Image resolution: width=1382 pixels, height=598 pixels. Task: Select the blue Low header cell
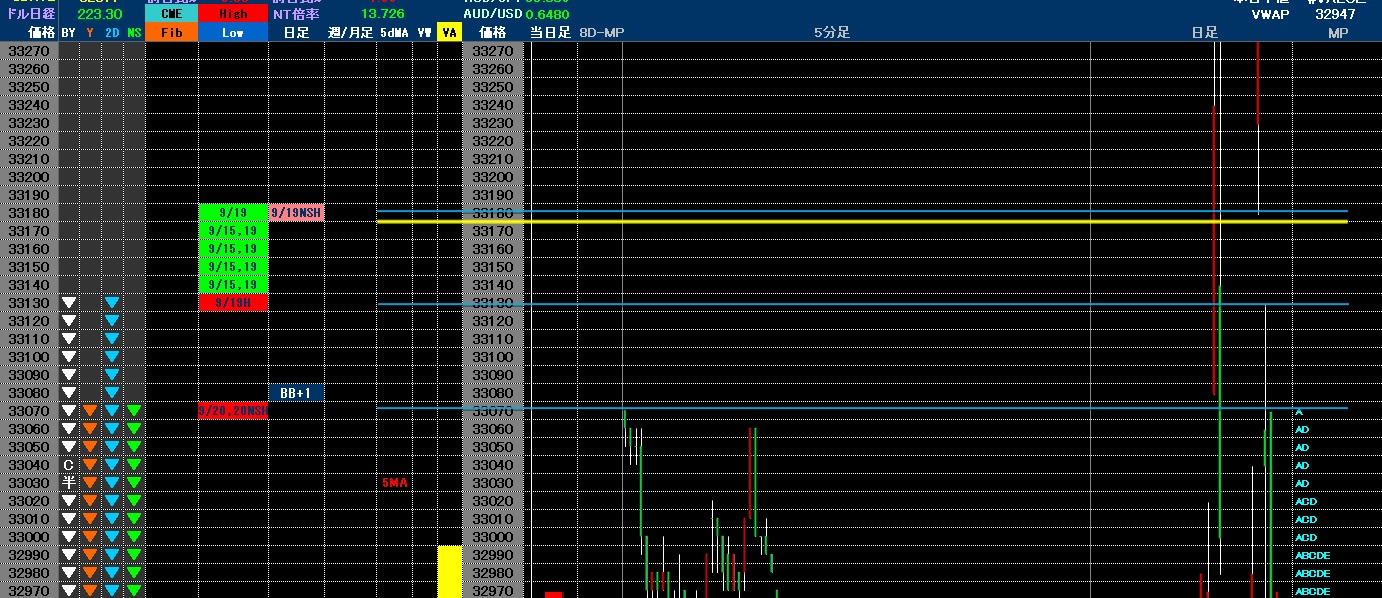(233, 32)
